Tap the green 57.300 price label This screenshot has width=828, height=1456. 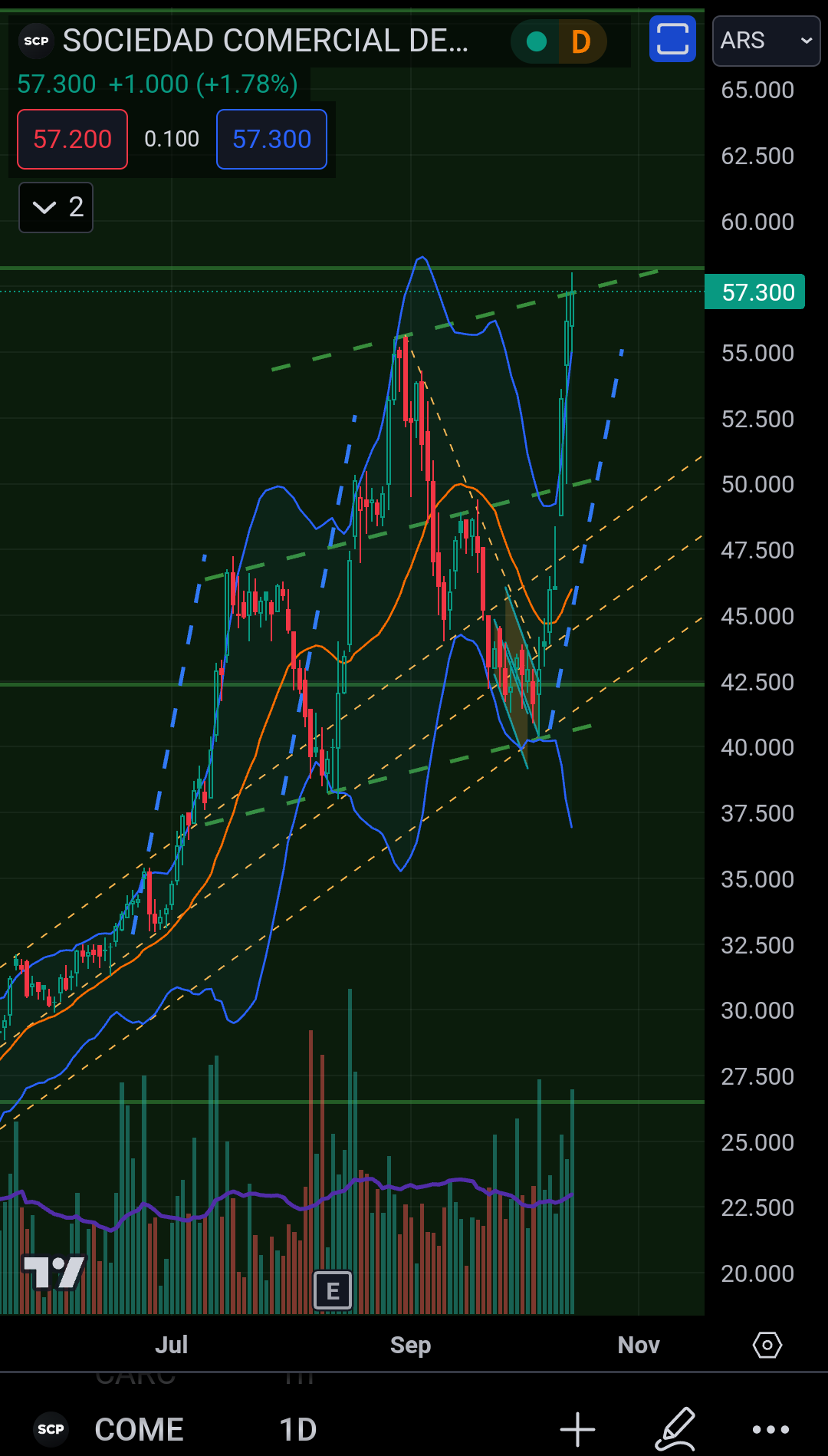754,292
